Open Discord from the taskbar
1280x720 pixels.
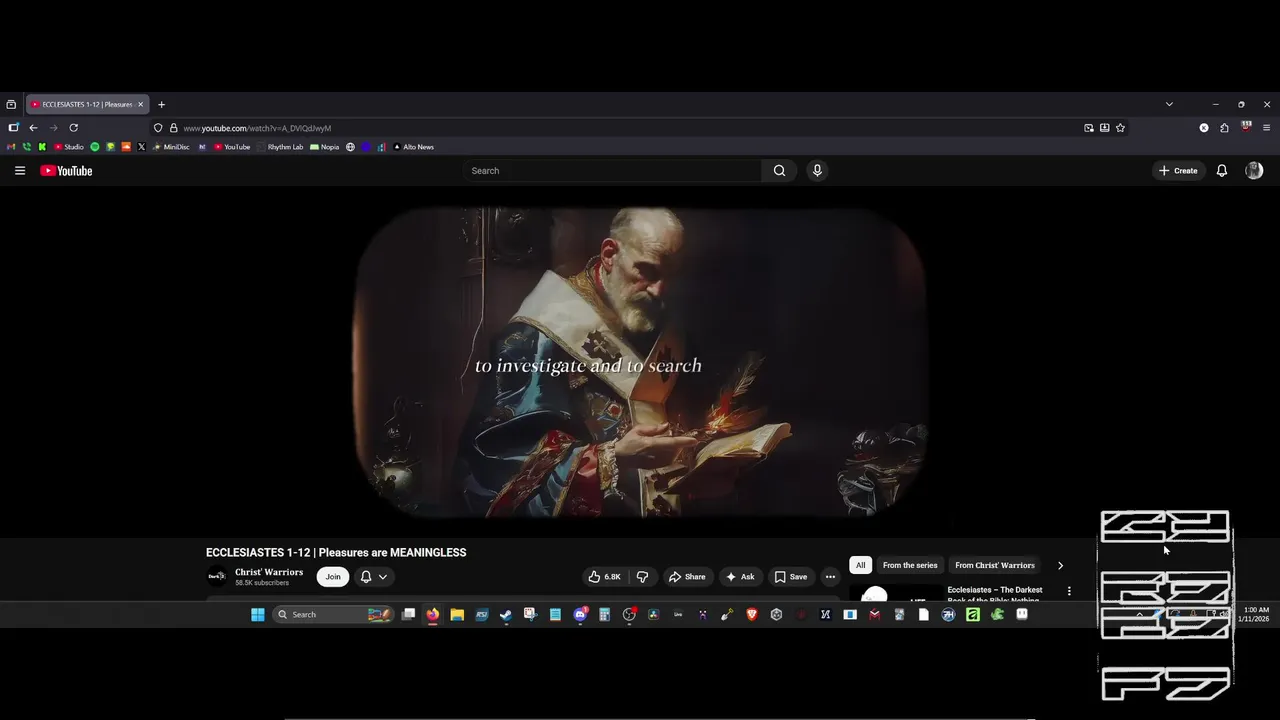(580, 615)
